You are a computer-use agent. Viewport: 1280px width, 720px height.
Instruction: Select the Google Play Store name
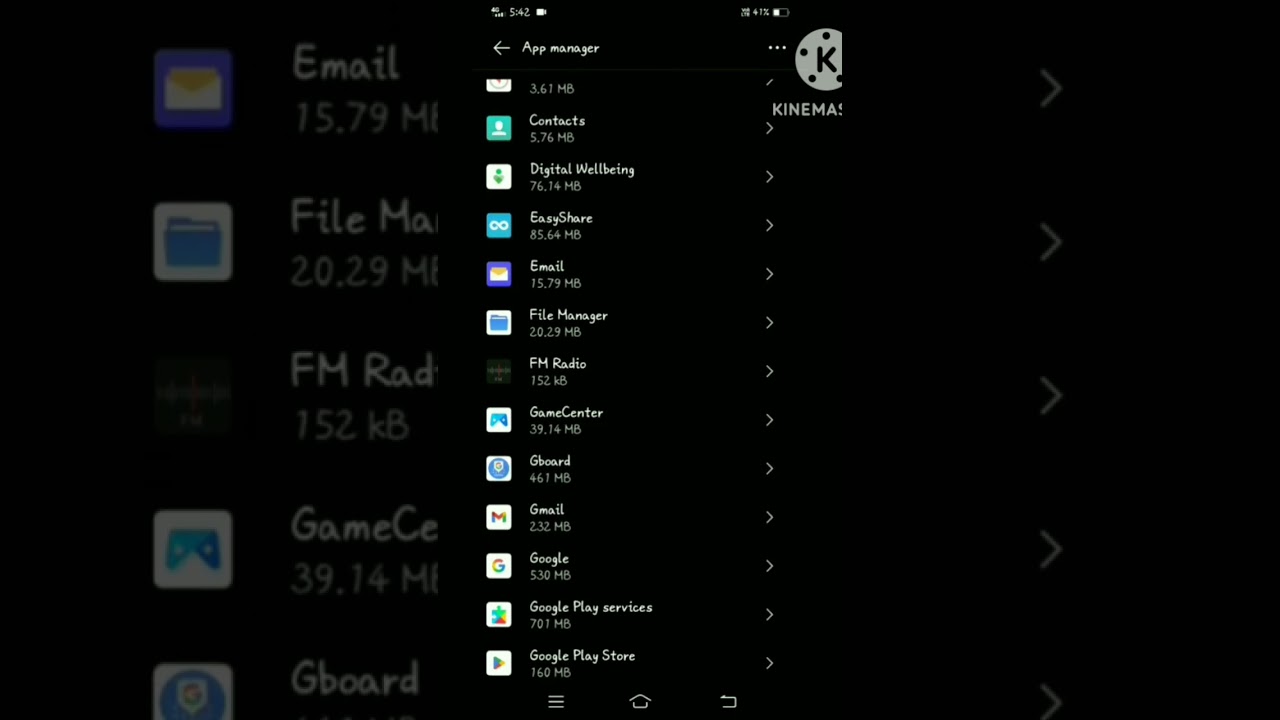coord(582,656)
